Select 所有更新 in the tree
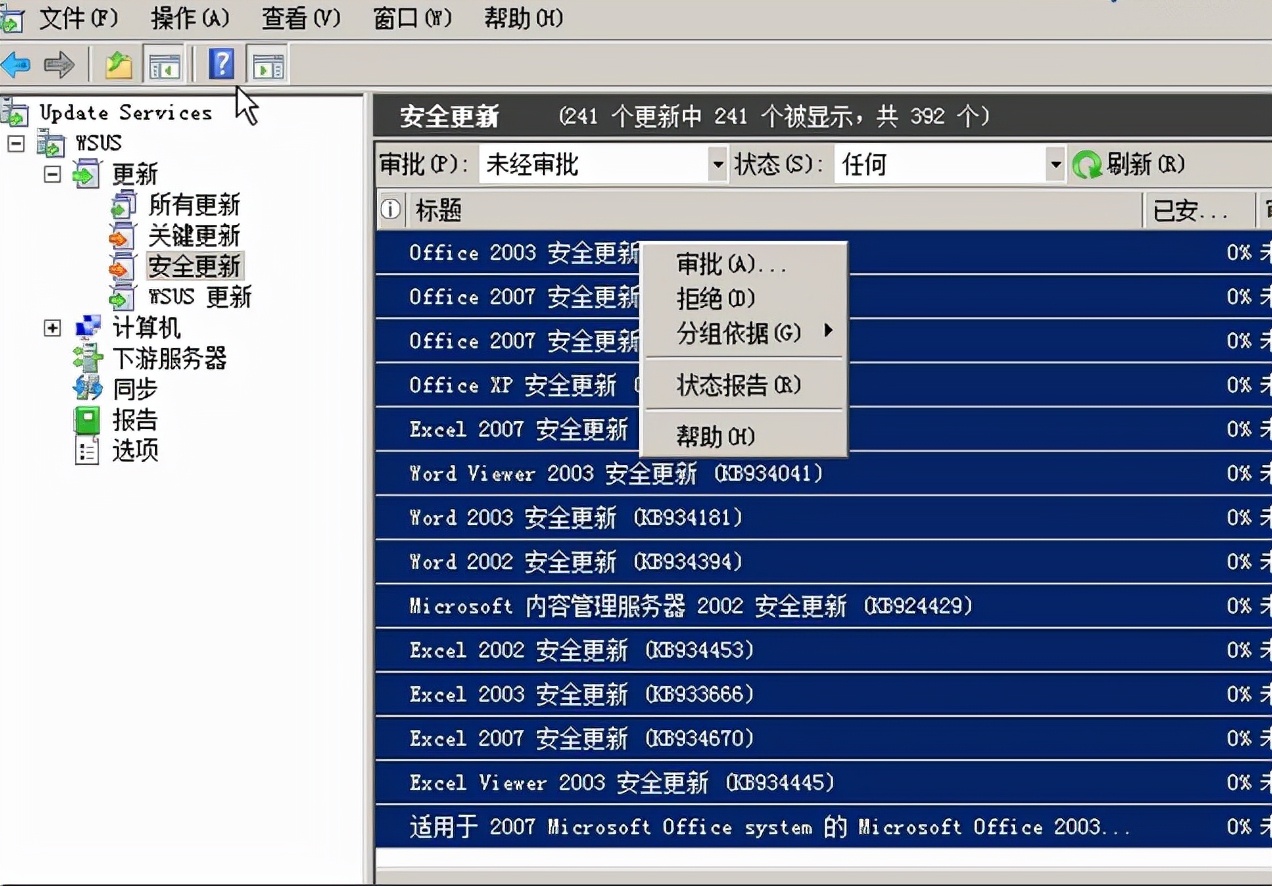1272x886 pixels. click(x=194, y=205)
